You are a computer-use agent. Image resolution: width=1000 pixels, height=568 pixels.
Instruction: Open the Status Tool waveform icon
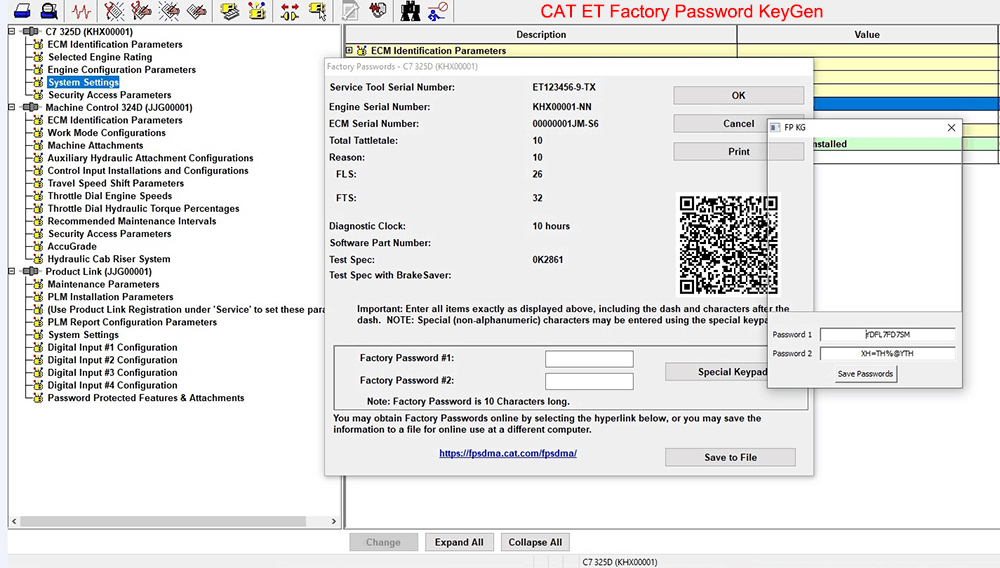(x=81, y=10)
